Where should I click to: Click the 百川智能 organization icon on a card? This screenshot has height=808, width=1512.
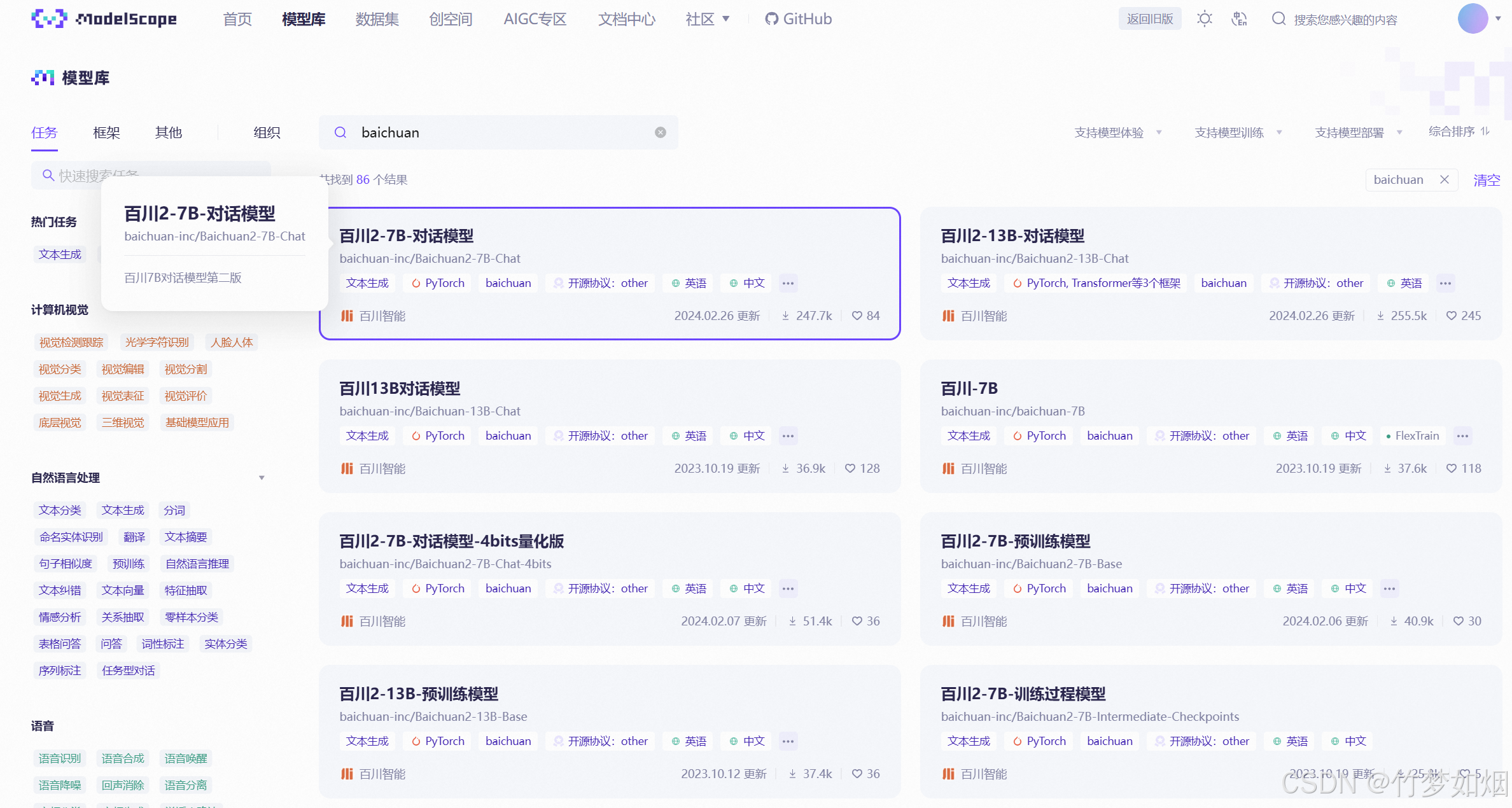347,316
